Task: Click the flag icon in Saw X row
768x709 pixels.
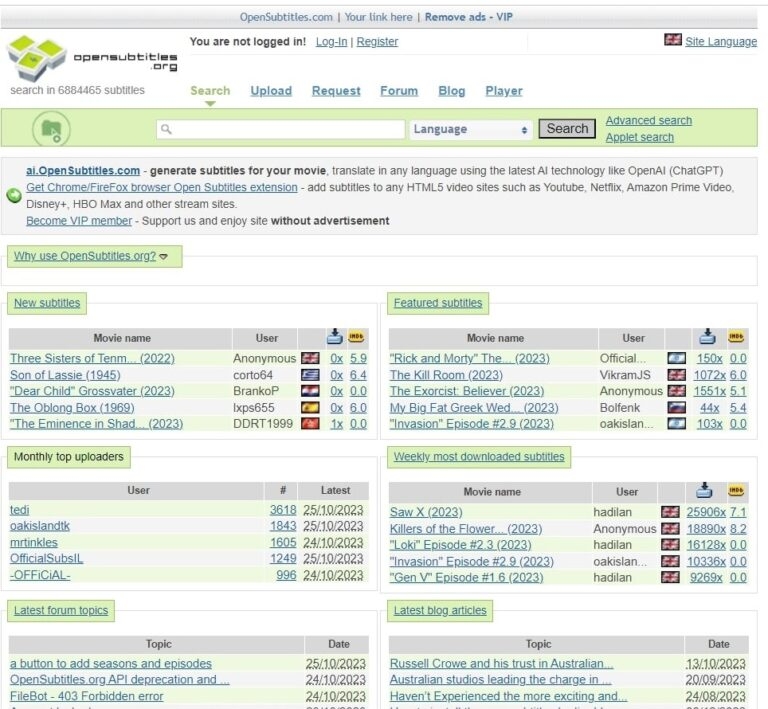Action: tap(670, 512)
